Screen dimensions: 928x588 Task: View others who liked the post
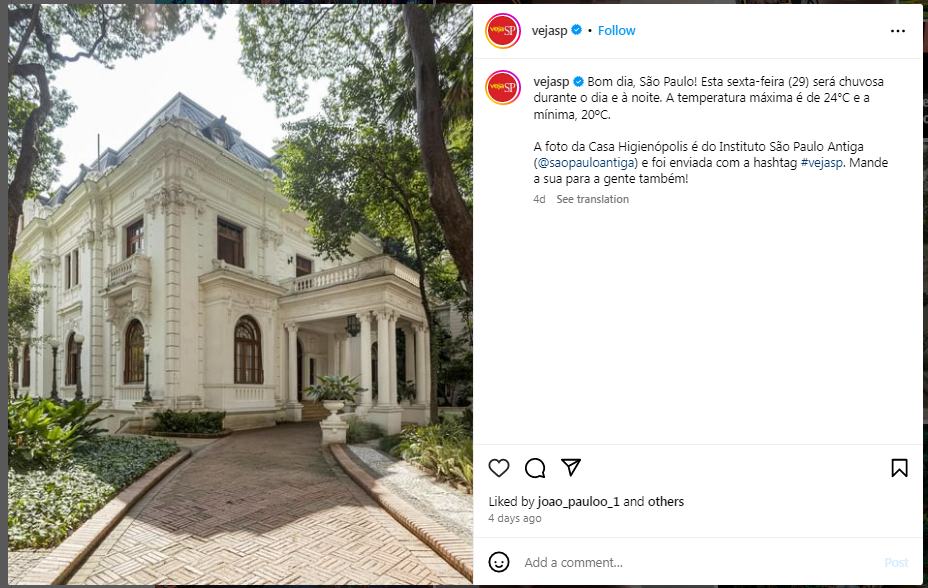(x=666, y=502)
